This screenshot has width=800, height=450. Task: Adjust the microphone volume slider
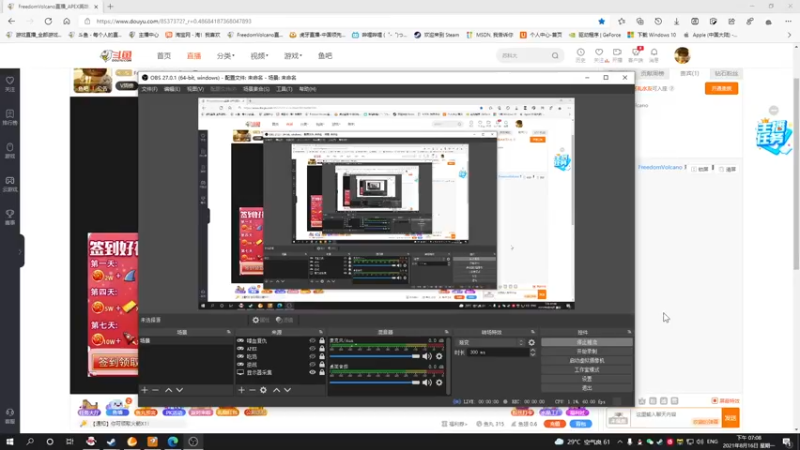pos(374,356)
